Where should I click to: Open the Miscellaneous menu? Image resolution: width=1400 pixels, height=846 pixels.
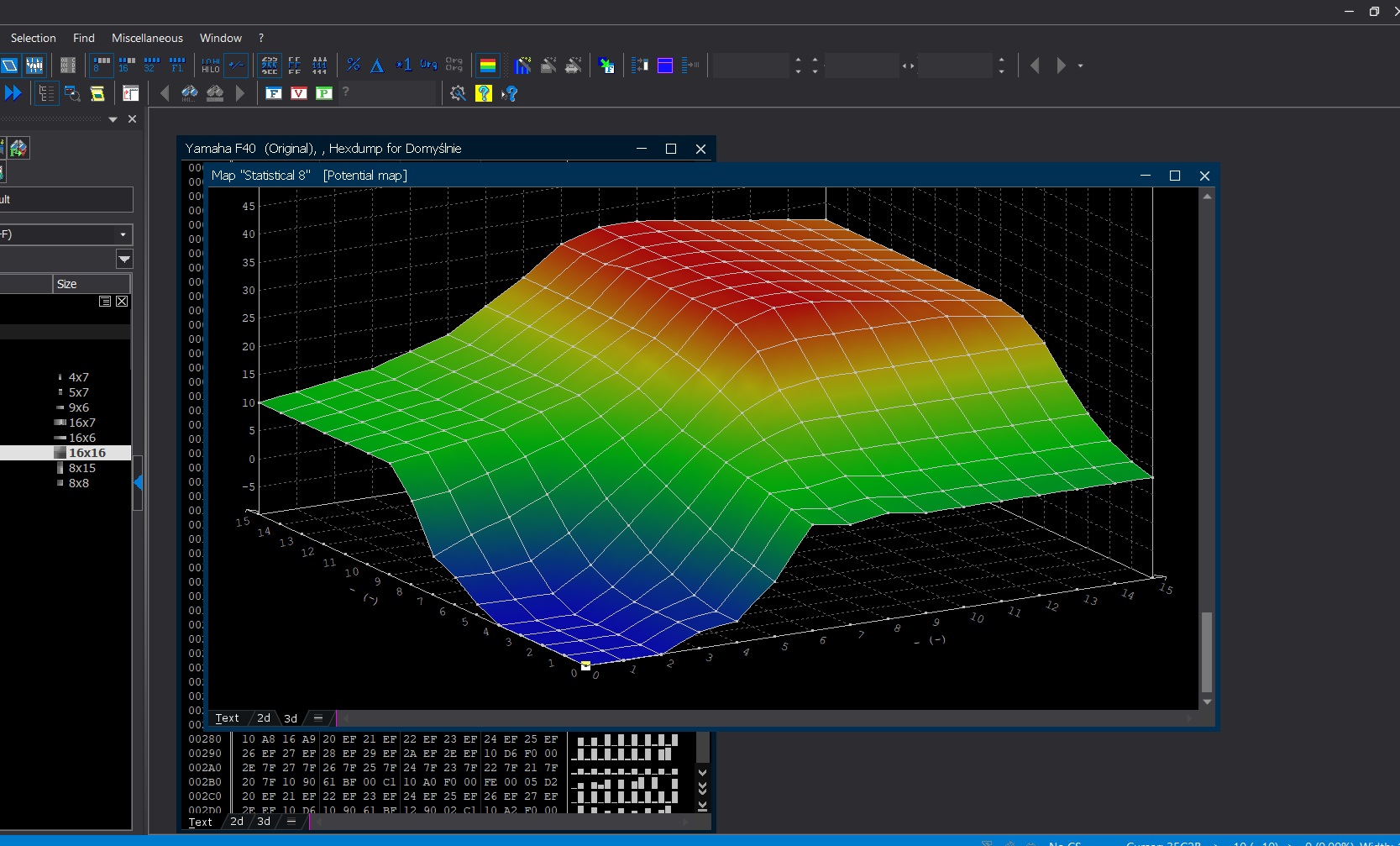(x=147, y=38)
